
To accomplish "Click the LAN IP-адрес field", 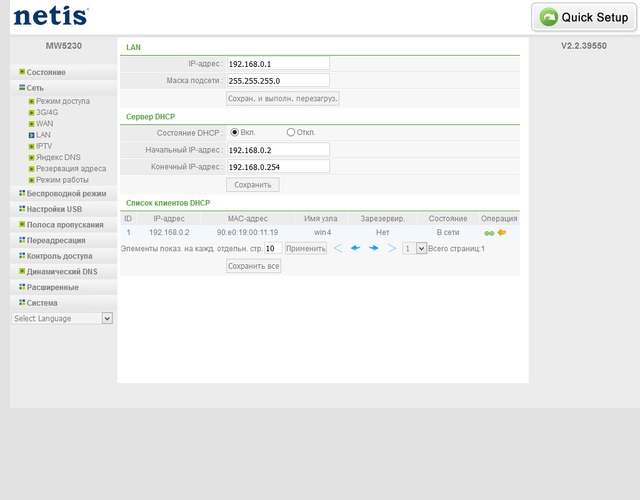I will [278, 63].
